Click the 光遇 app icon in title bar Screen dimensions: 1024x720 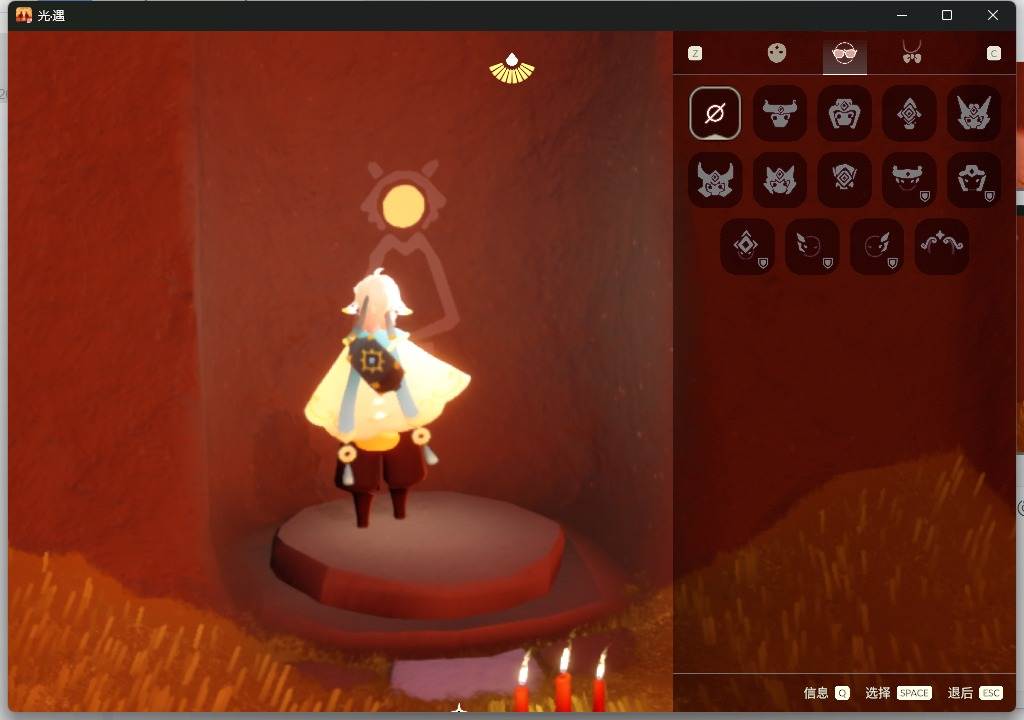(24, 15)
